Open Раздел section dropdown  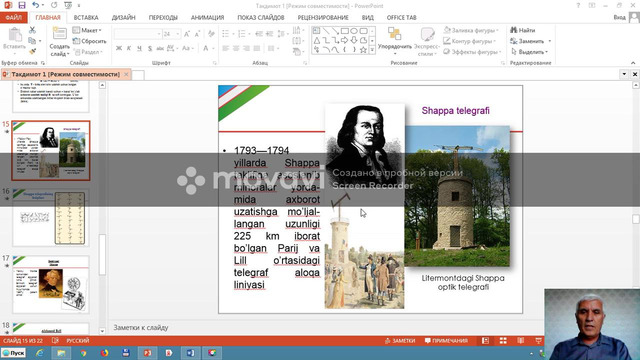[x=88, y=52]
